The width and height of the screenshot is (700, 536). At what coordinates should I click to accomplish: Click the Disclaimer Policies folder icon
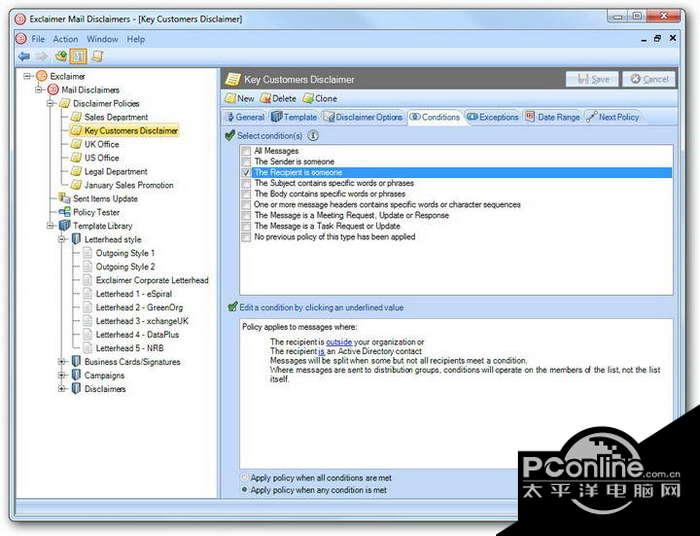pyautogui.click(x=65, y=104)
